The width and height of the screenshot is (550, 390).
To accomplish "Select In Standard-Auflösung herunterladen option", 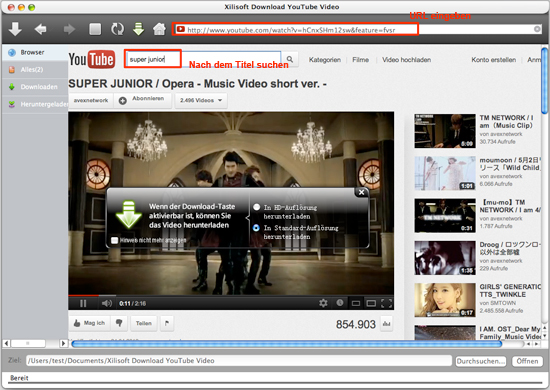I will tap(256, 228).
